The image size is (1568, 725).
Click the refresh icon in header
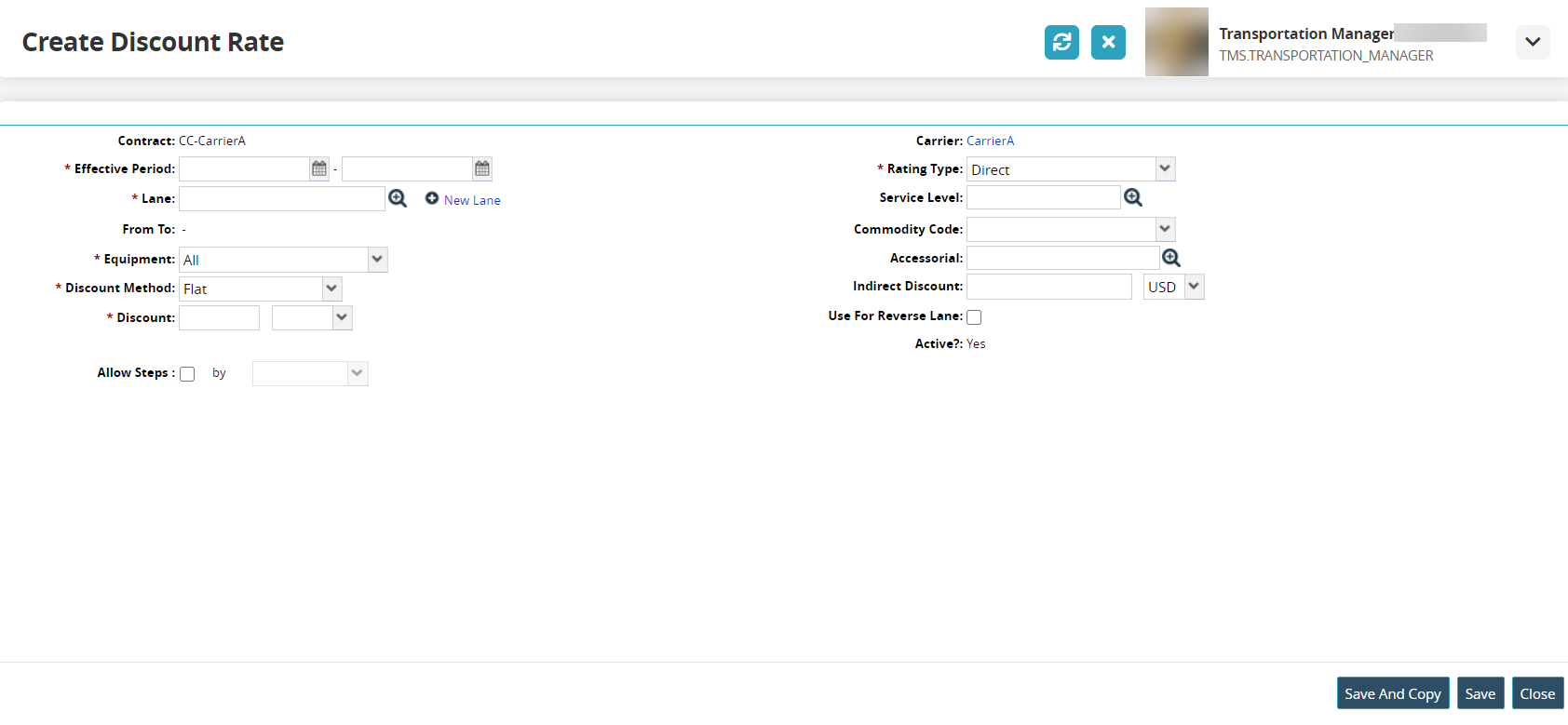pyautogui.click(x=1061, y=42)
